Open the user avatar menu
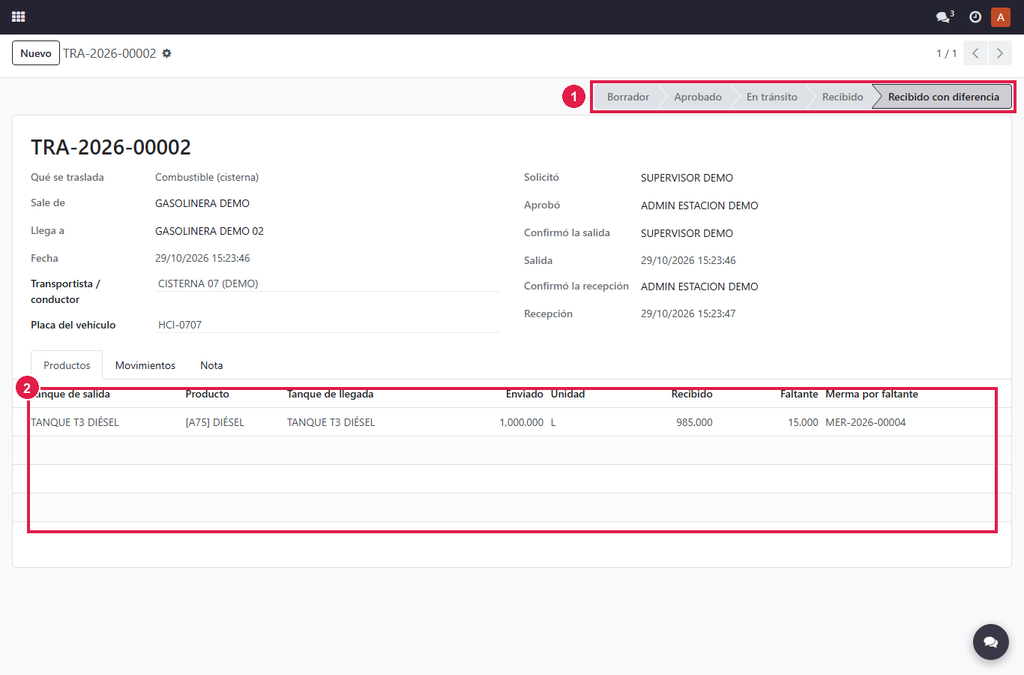1024x675 pixels. click(x=1000, y=17)
